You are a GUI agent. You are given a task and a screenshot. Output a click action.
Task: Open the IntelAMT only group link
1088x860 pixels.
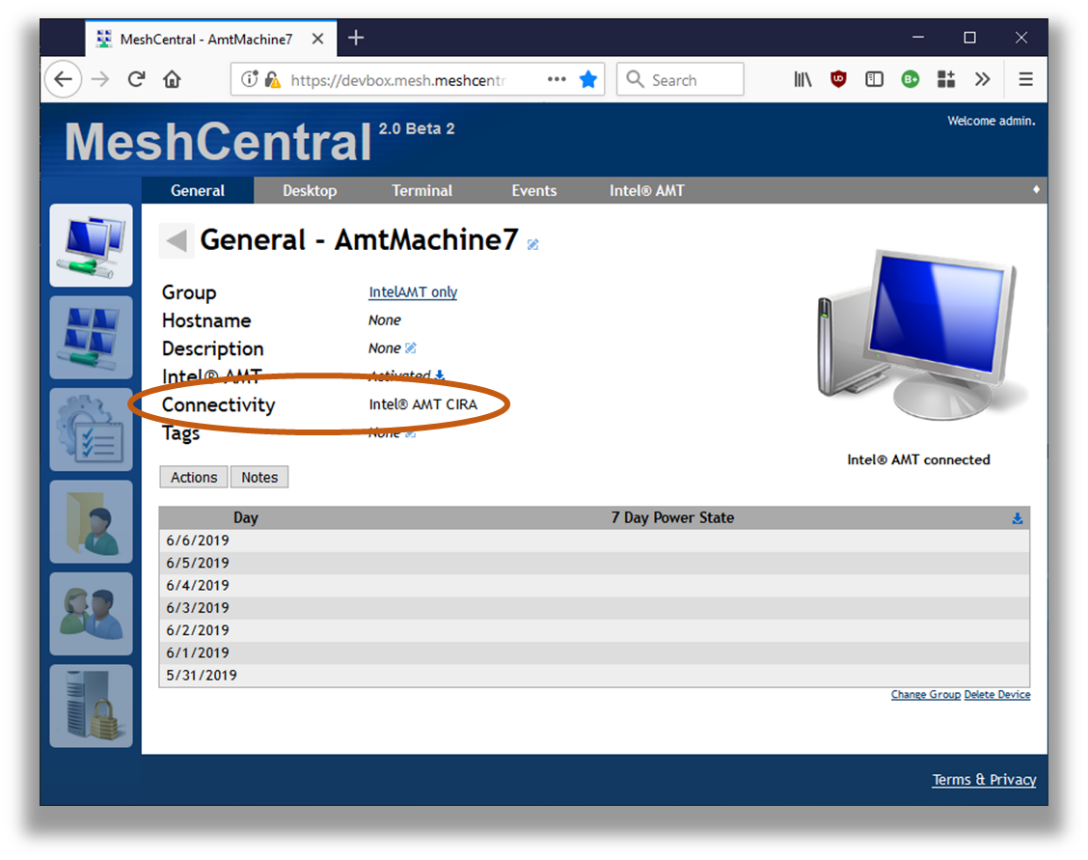413,292
